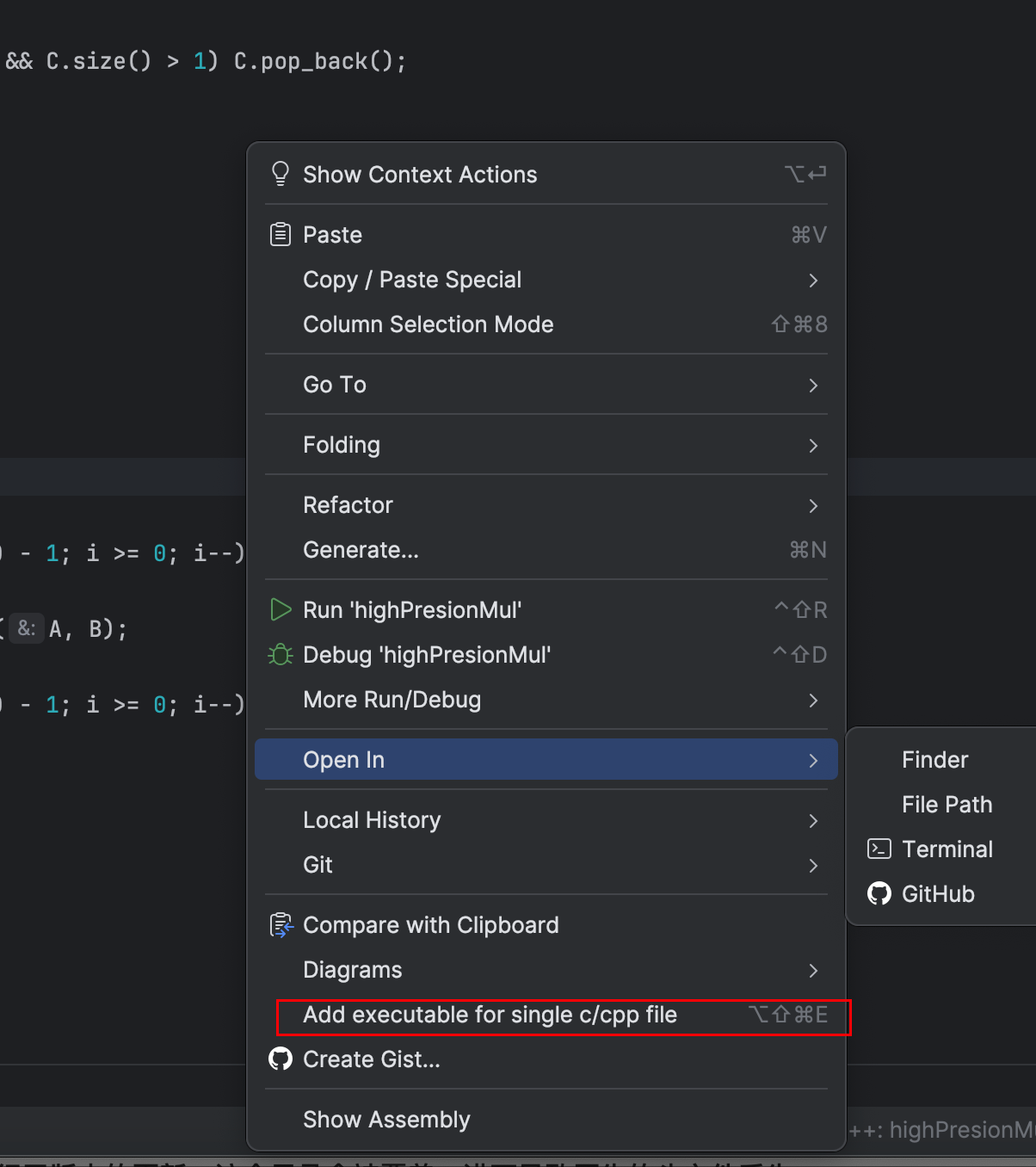Select Add executable for single c/cpp file
1036x1167 pixels.
(490, 1016)
